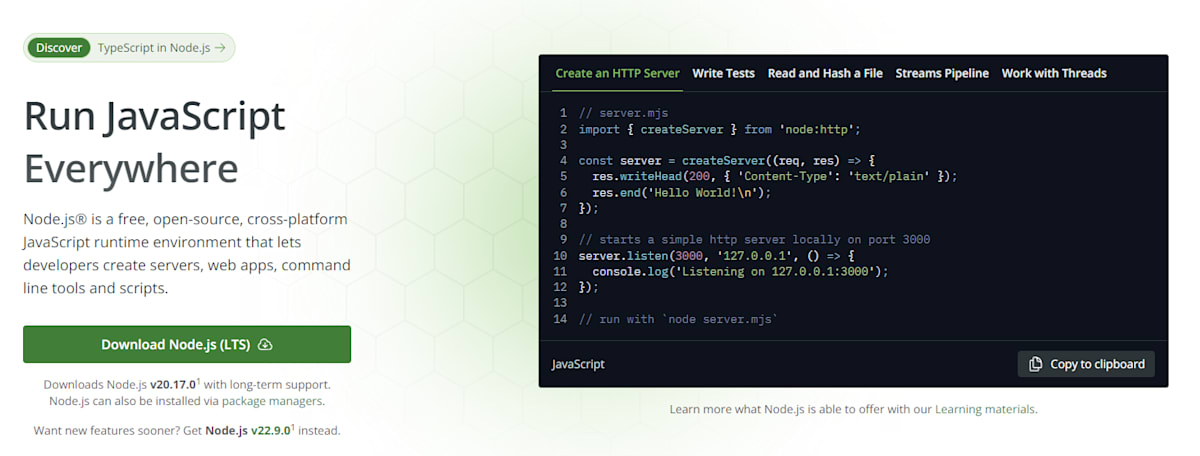
Task: Click the Download Node.js (LTS) button
Action: pyautogui.click(x=187, y=344)
